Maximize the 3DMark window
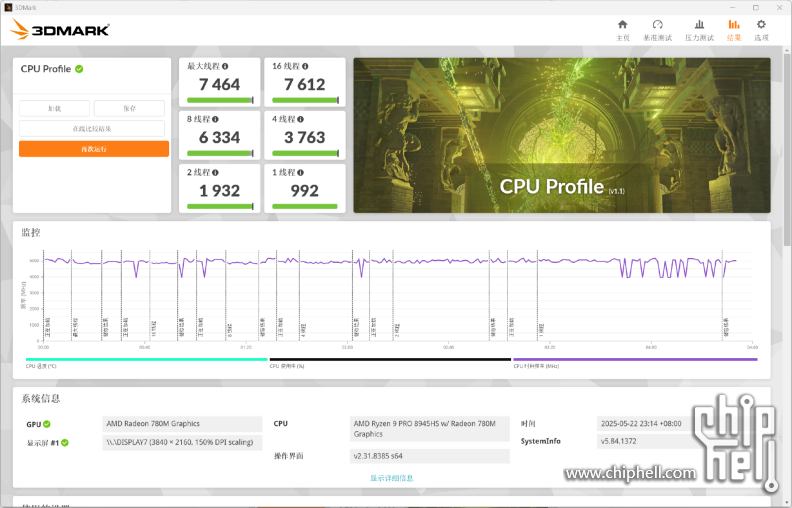The height and width of the screenshot is (508, 792). [x=756, y=8]
